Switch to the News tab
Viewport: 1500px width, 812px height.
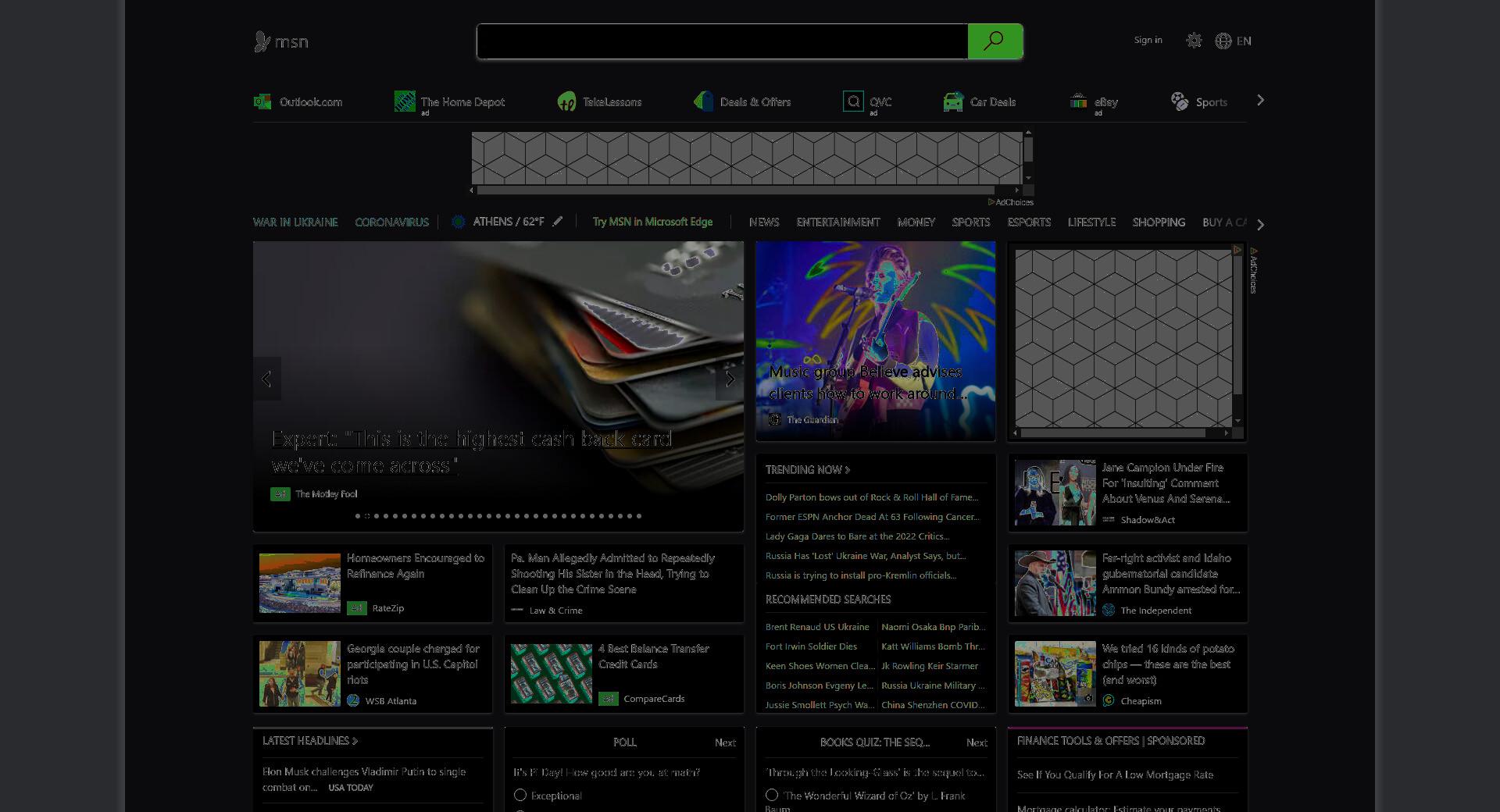[764, 222]
